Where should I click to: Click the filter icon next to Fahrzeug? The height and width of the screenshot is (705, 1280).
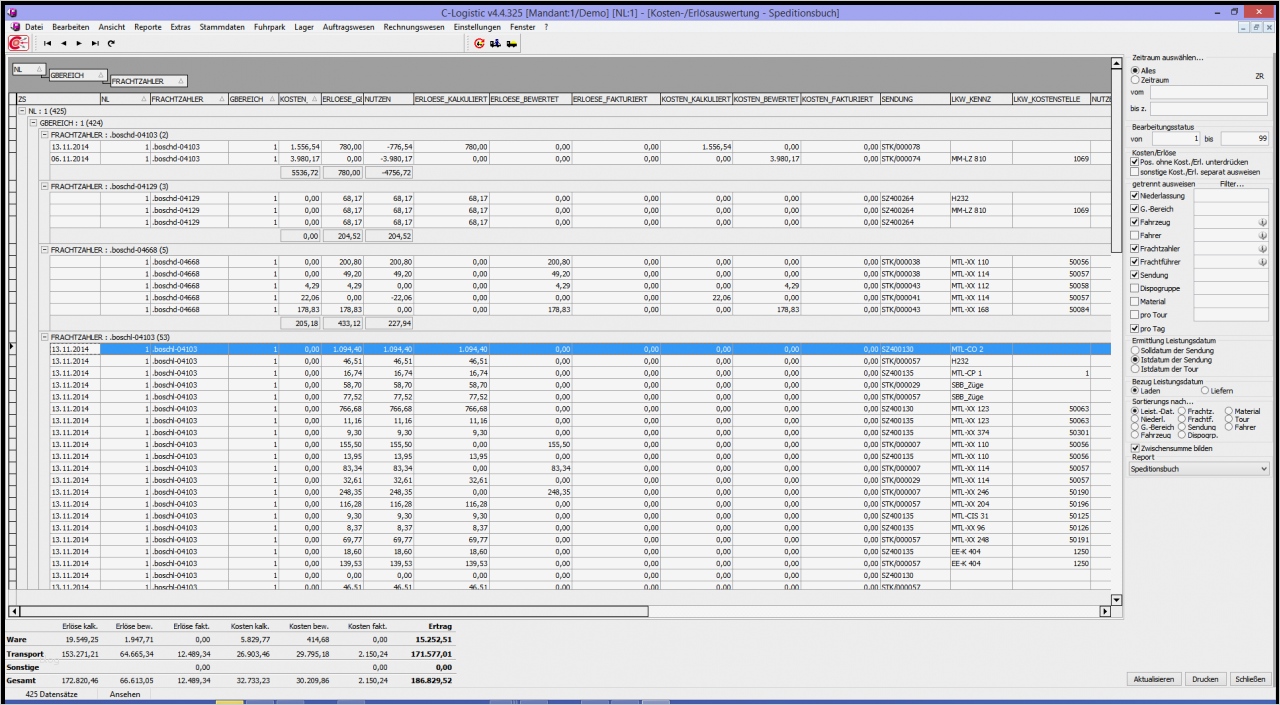coord(1264,222)
